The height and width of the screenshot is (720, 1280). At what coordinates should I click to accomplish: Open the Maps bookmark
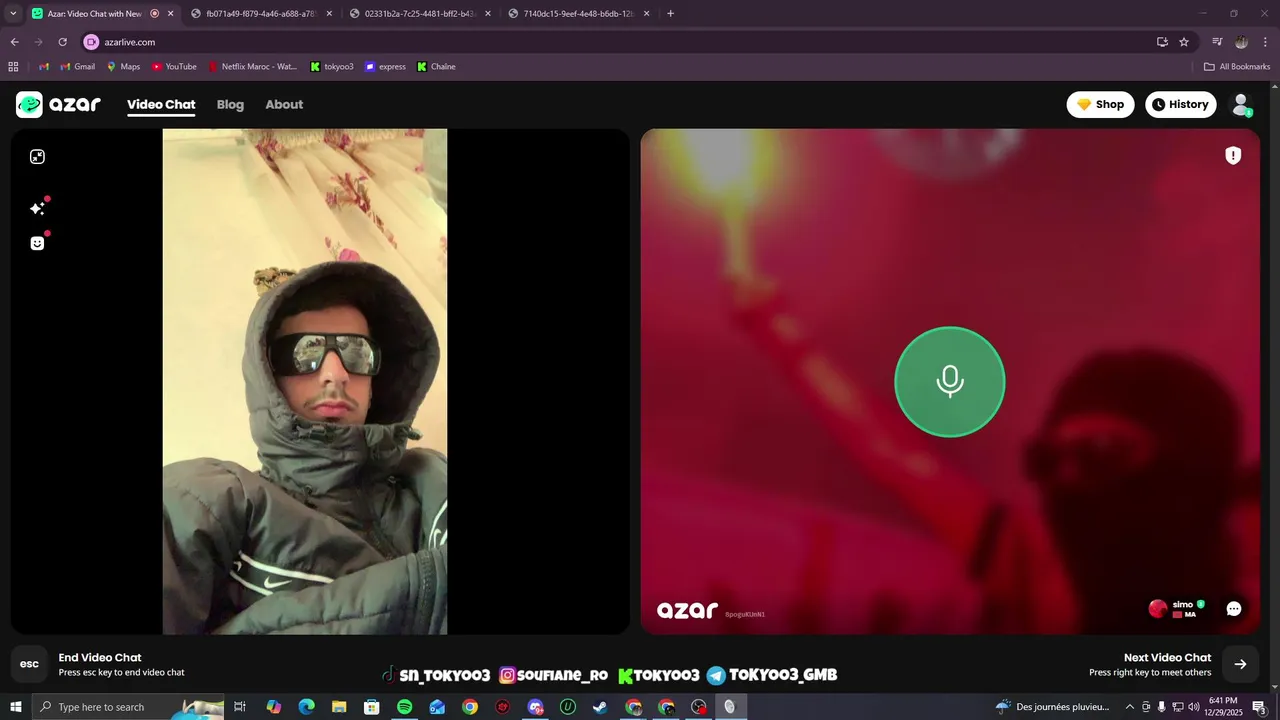point(123,67)
